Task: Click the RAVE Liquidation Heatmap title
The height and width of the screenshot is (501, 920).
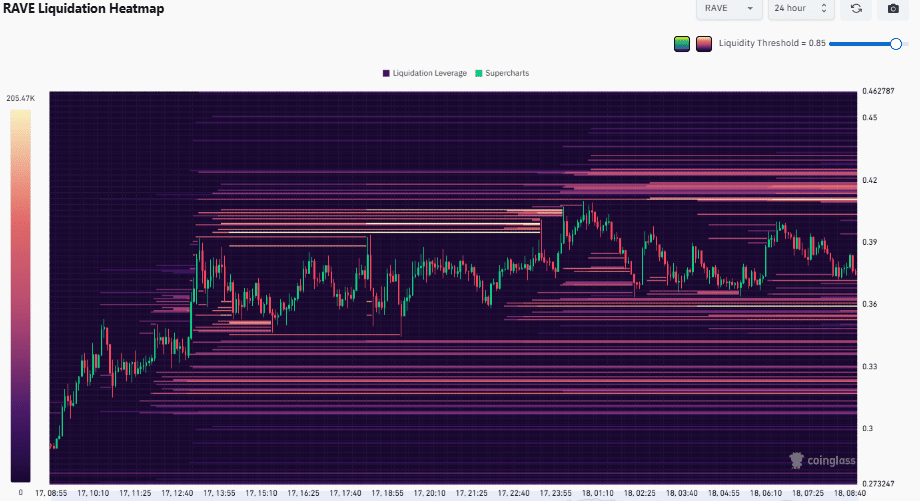Action: click(83, 9)
